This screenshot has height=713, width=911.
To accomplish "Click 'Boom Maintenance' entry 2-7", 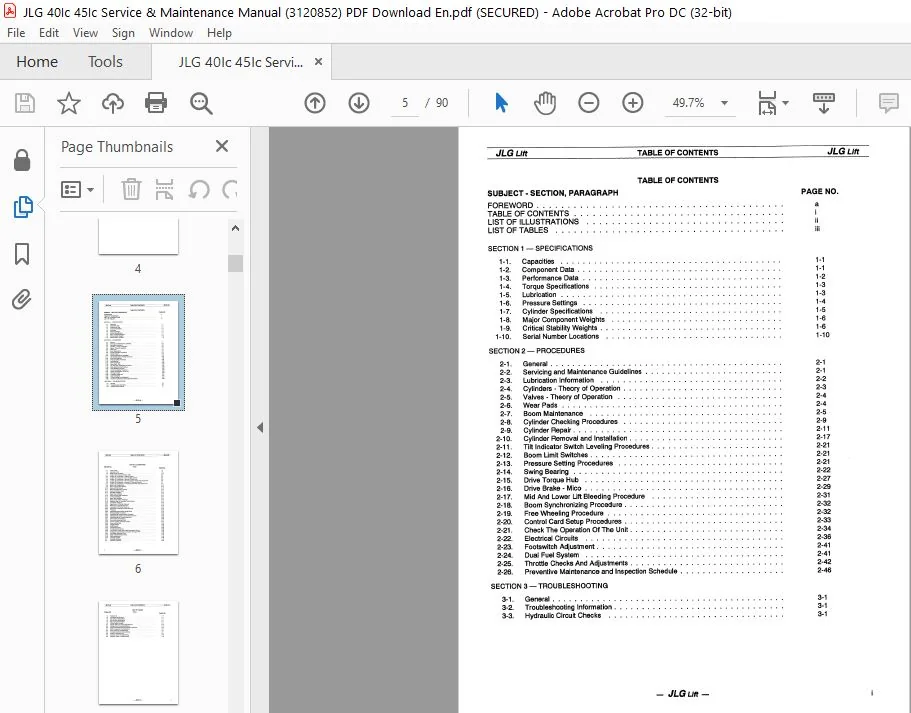I will click(553, 414).
